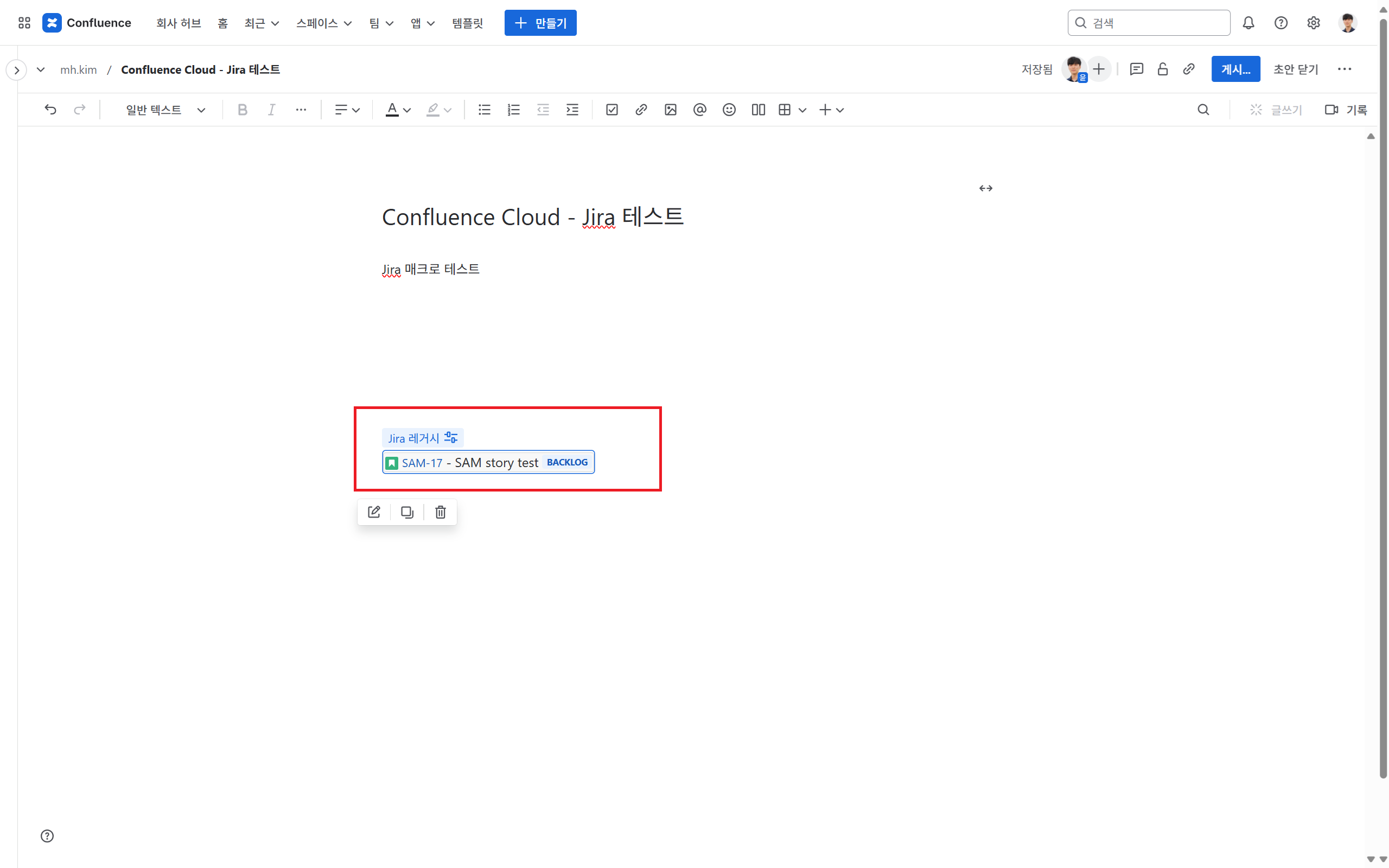Click the 만들기 create button
The image size is (1389, 868).
click(540, 23)
